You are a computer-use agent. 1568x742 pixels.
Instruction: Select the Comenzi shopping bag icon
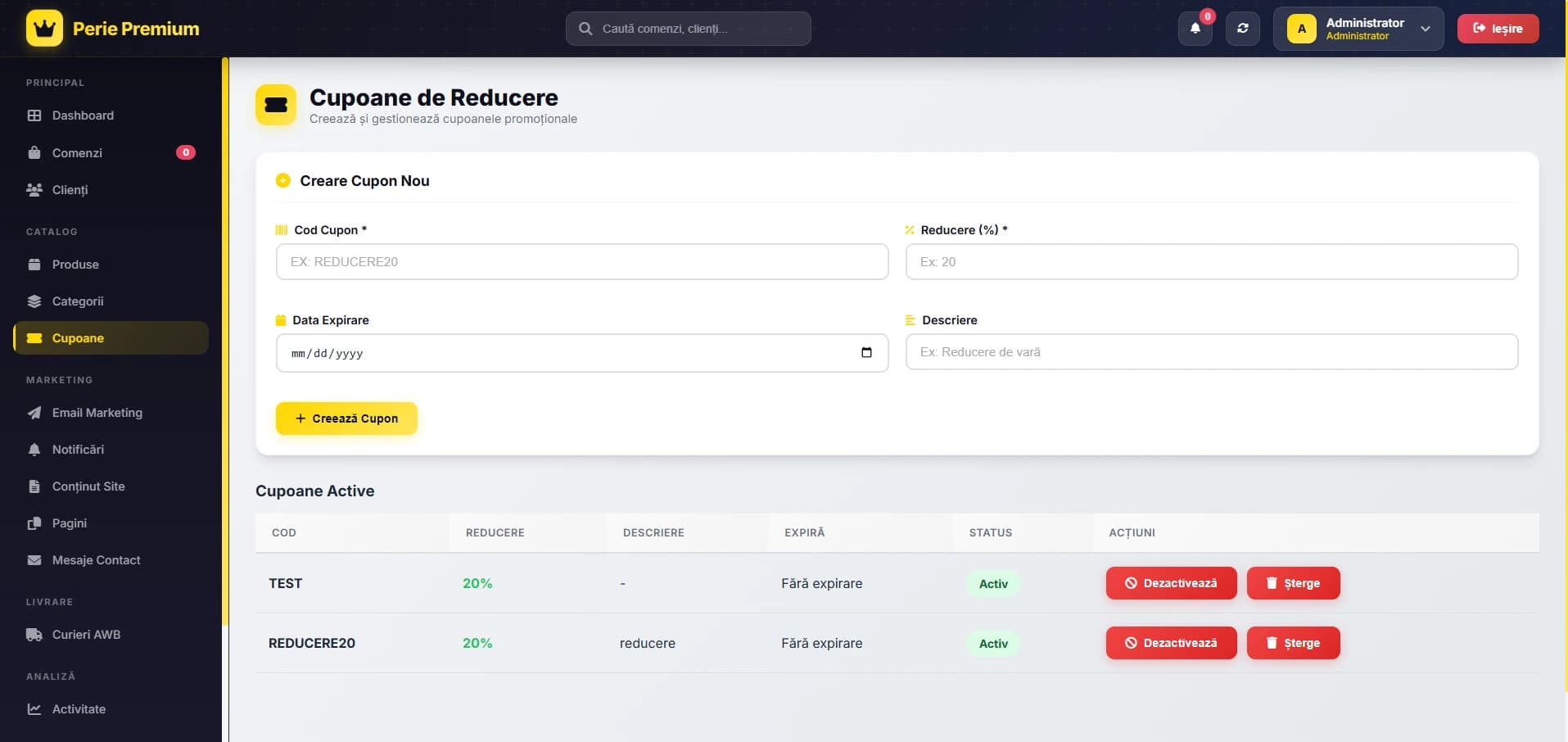pyautogui.click(x=34, y=153)
